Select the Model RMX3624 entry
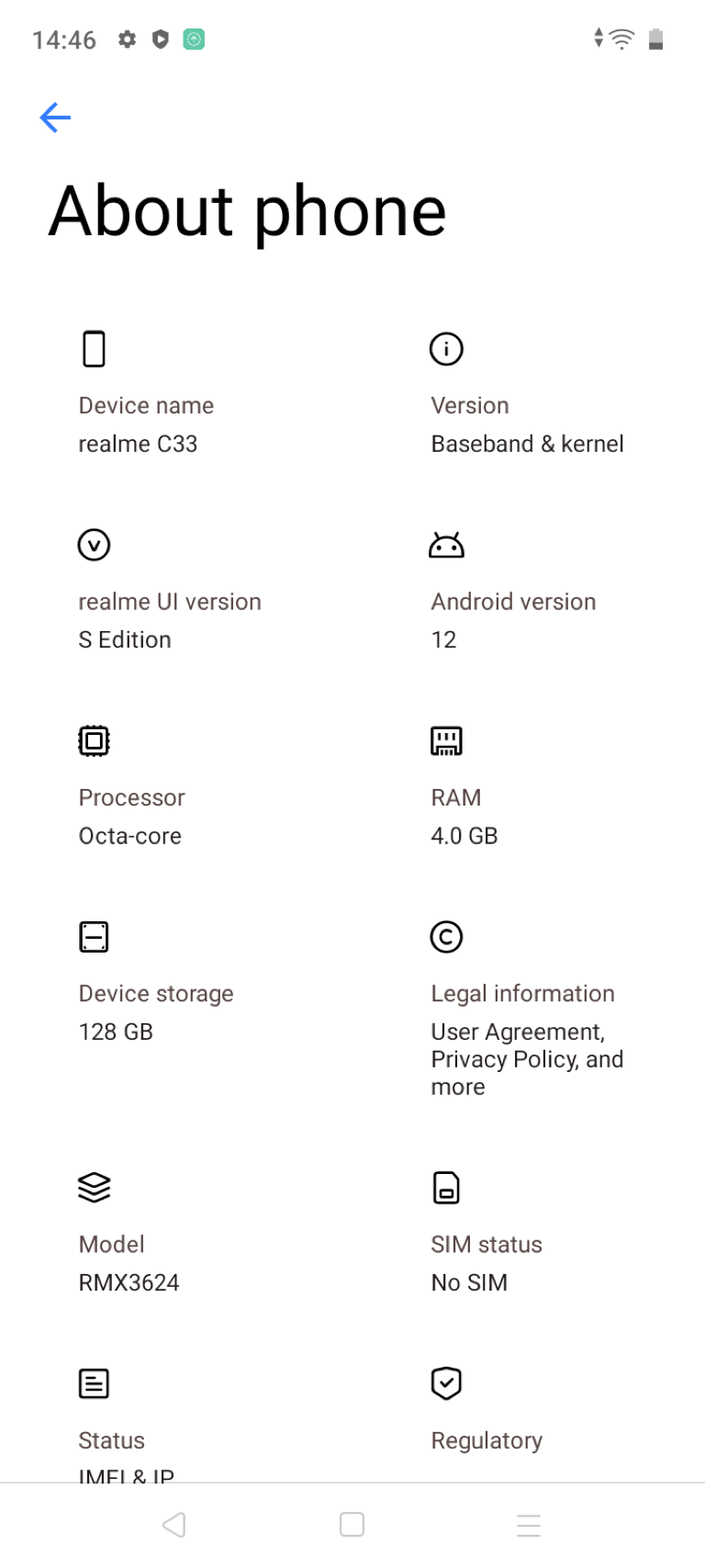Image resolution: width=705 pixels, height=1568 pixels. pyautogui.click(x=129, y=1282)
